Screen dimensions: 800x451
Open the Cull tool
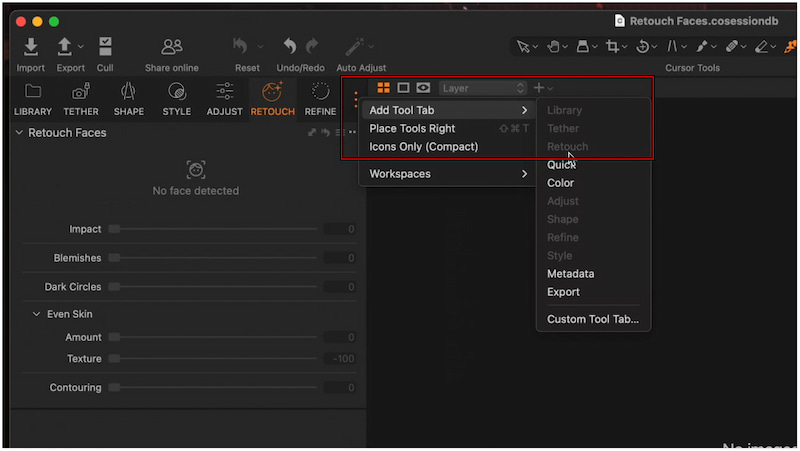pos(105,47)
